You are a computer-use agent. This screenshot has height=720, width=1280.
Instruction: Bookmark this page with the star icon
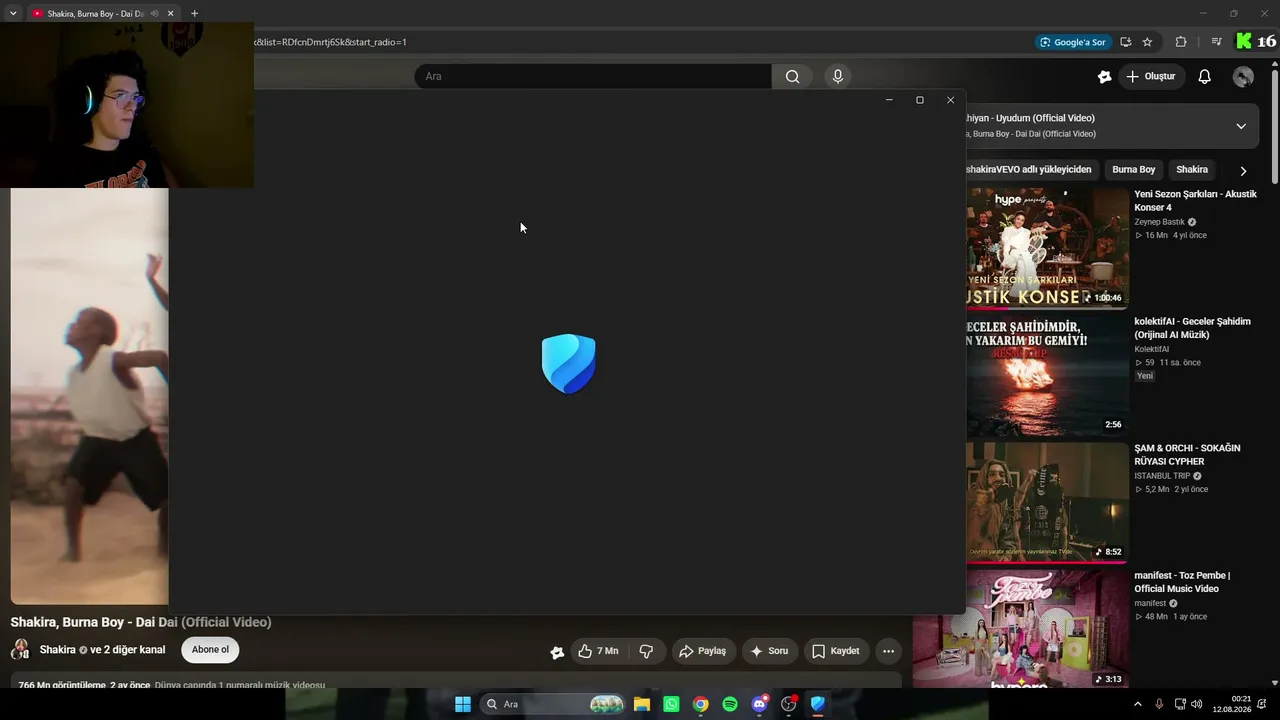(1147, 42)
